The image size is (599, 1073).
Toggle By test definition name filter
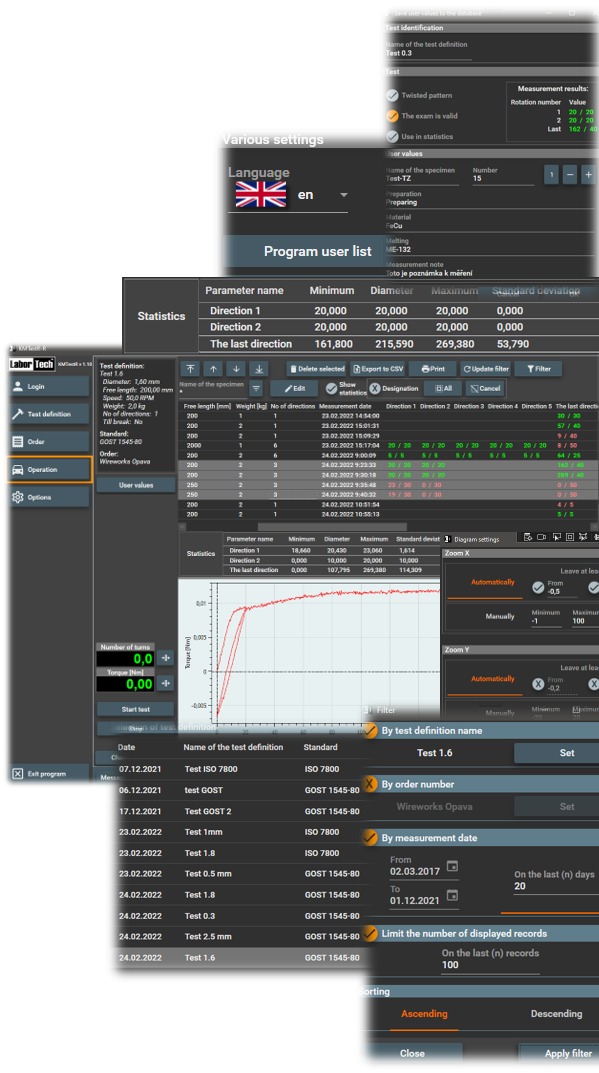click(x=370, y=730)
